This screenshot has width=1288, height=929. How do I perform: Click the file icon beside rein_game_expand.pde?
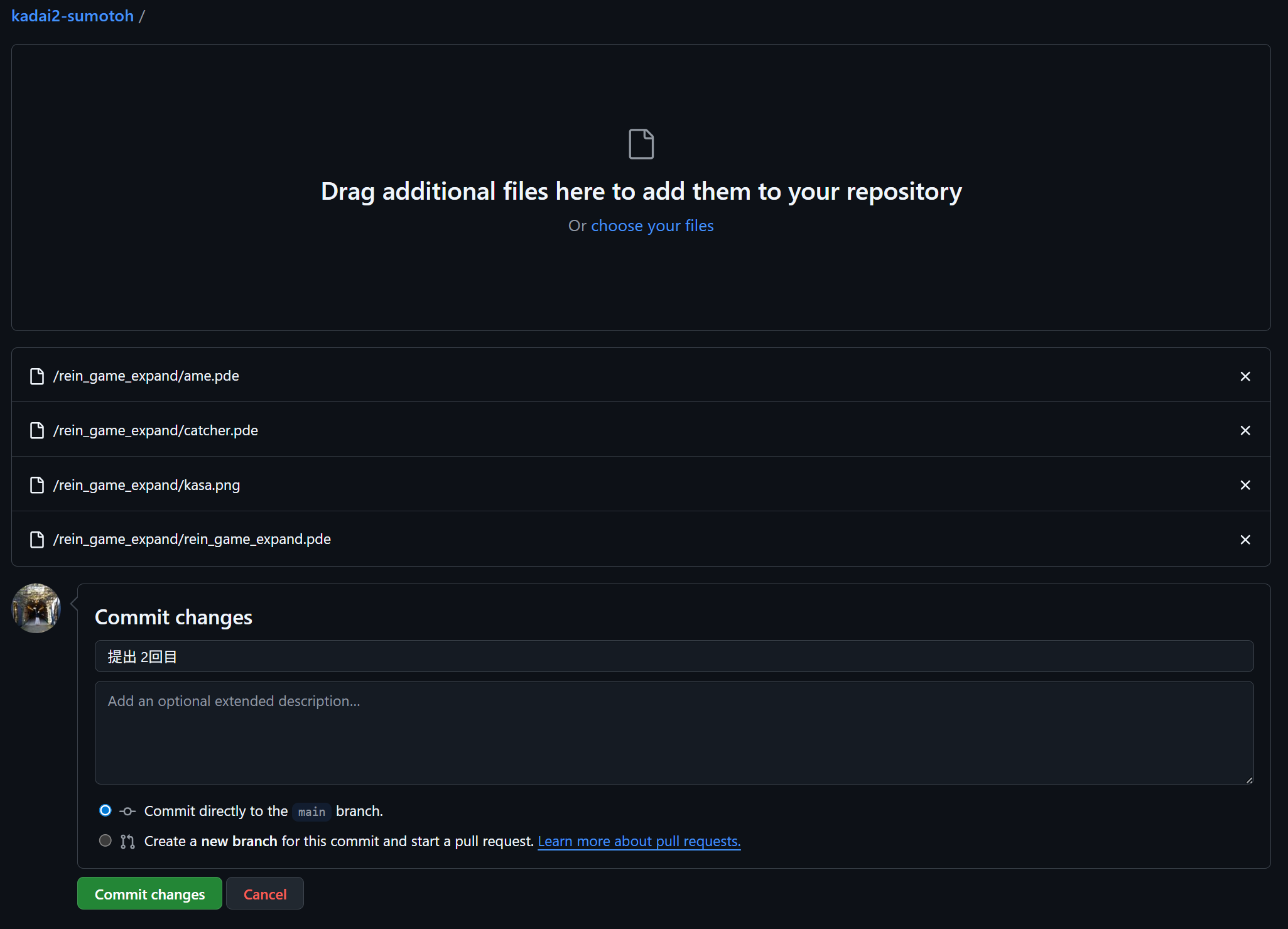[37, 540]
